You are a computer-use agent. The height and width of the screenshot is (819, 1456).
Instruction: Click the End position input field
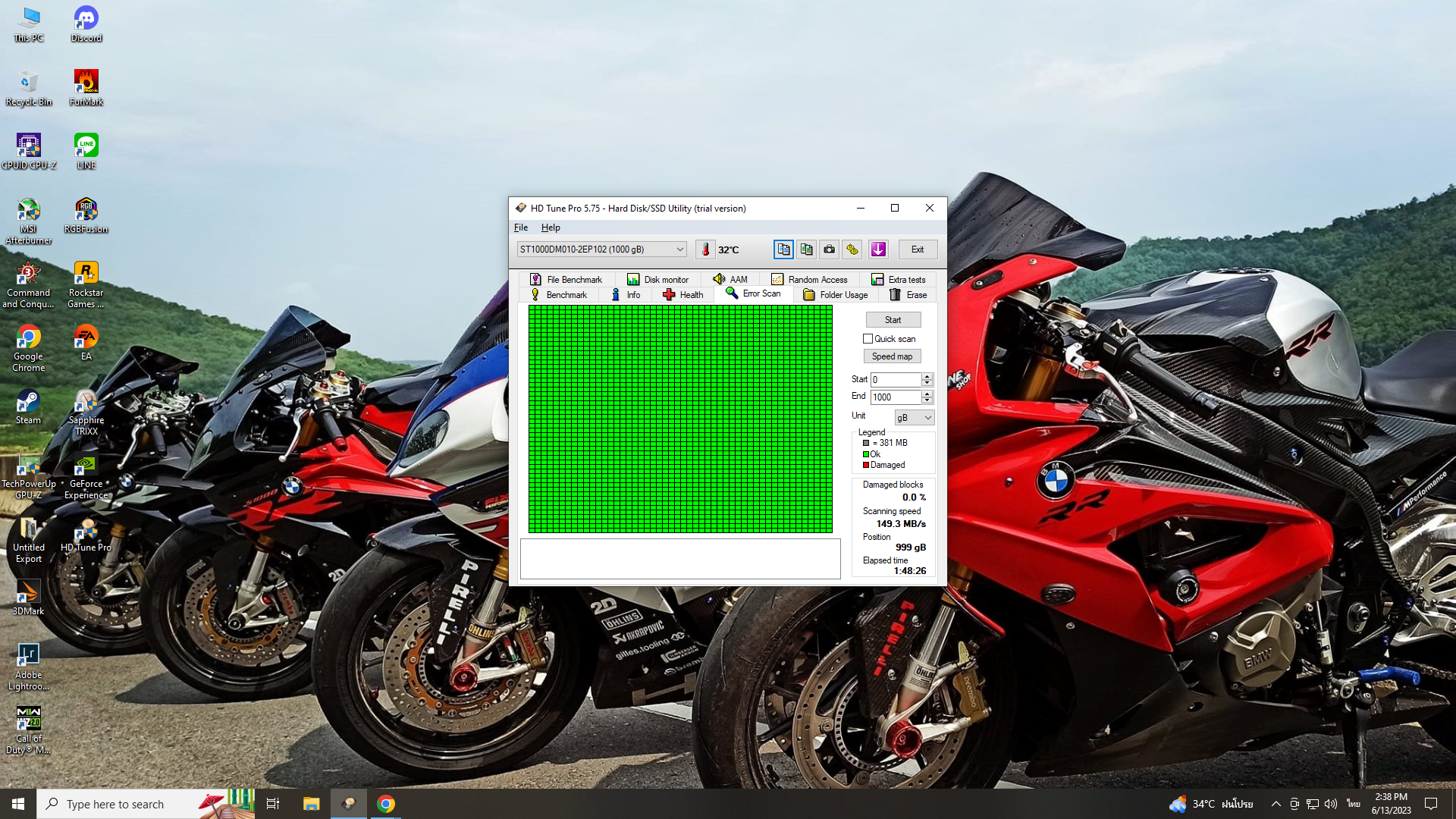[x=895, y=397]
